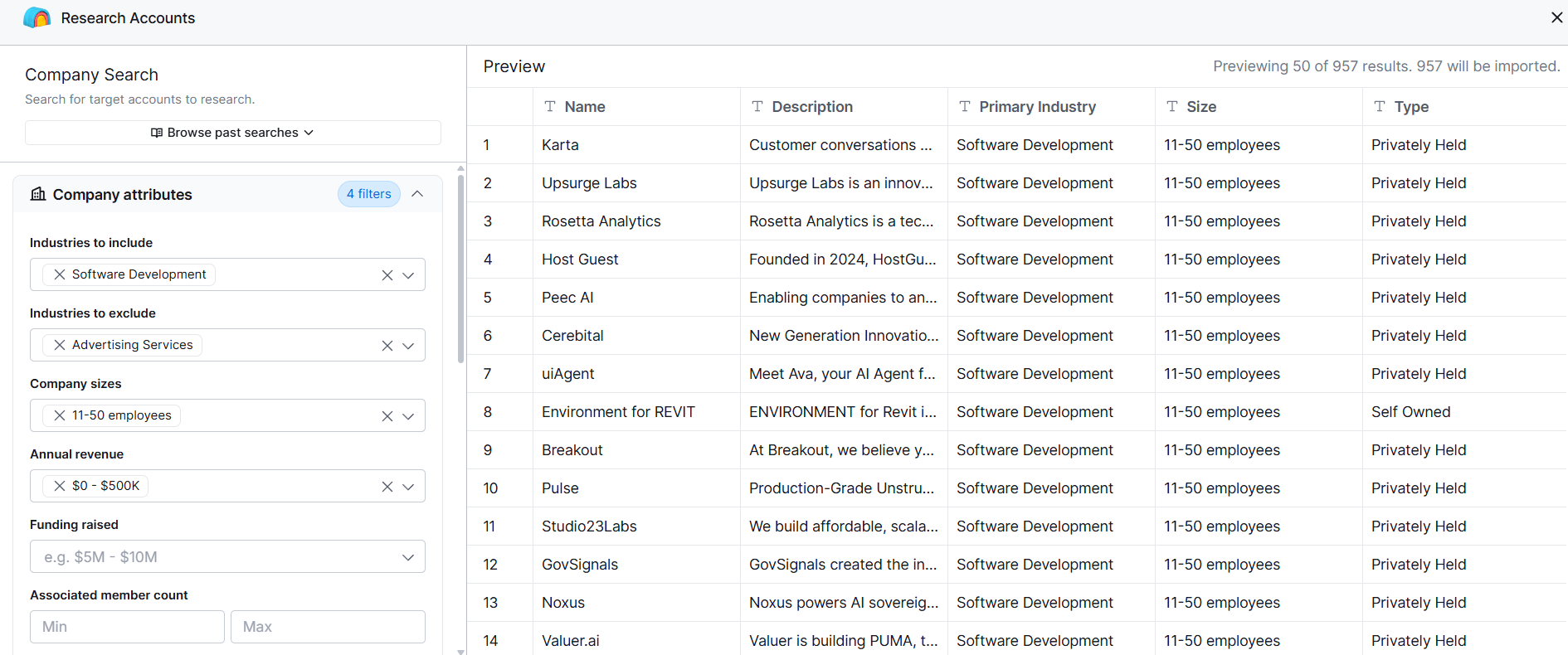
Task: Remove the Advertising Services exclusion tag
Action: [60, 345]
